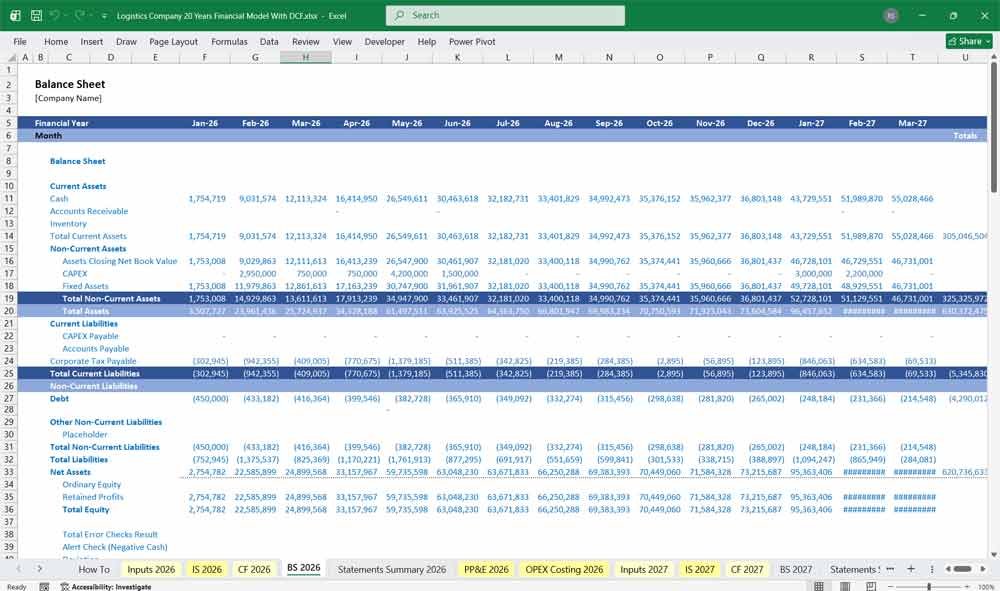Switch to Page Layout view icon
This screenshot has height=591, width=1000.
[x=844, y=586]
